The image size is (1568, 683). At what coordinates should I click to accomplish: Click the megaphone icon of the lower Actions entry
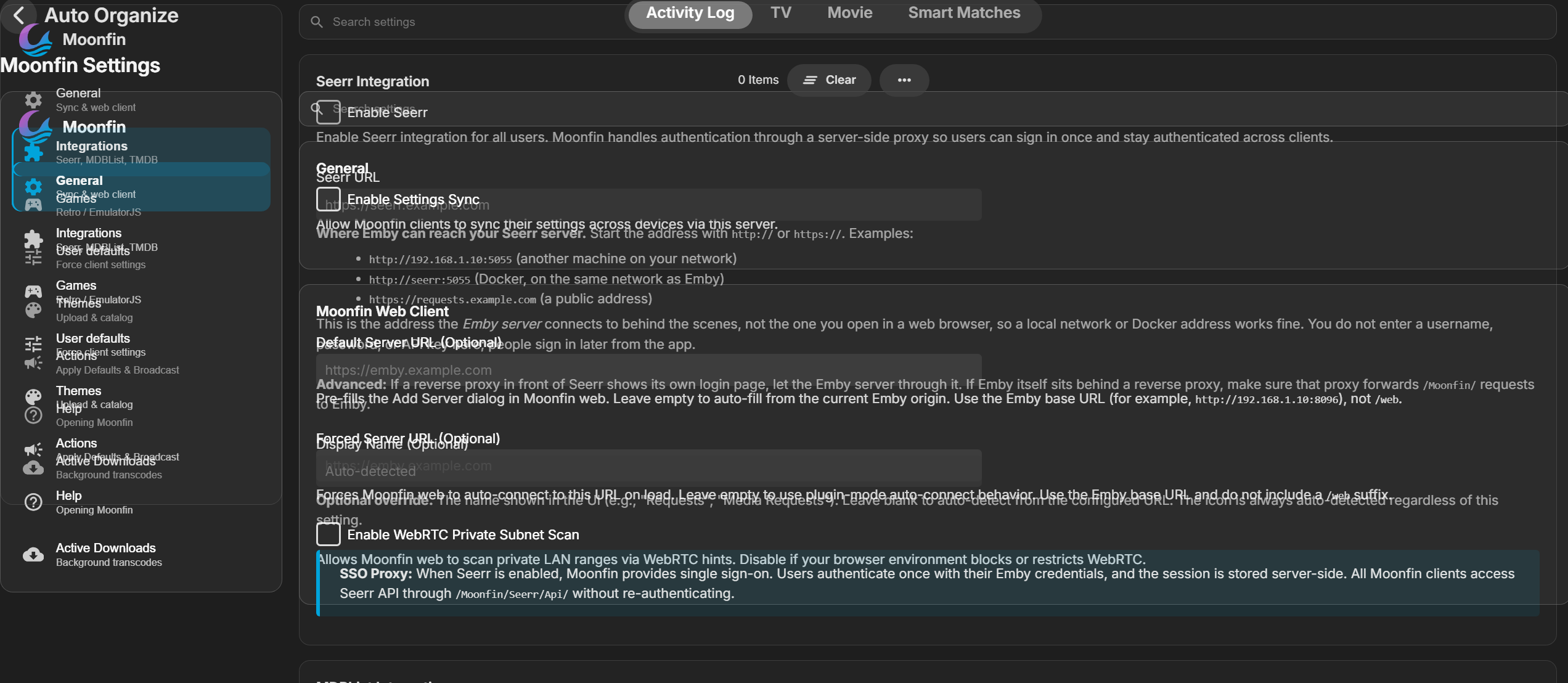(x=33, y=449)
